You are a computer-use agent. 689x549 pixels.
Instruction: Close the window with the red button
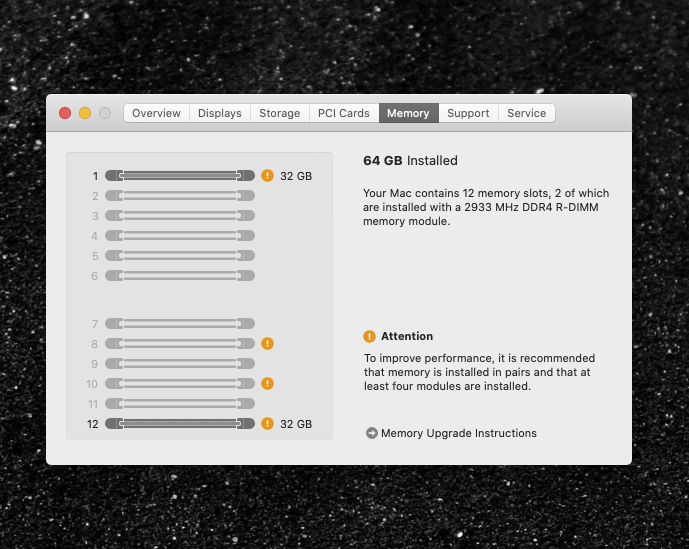click(x=65, y=113)
